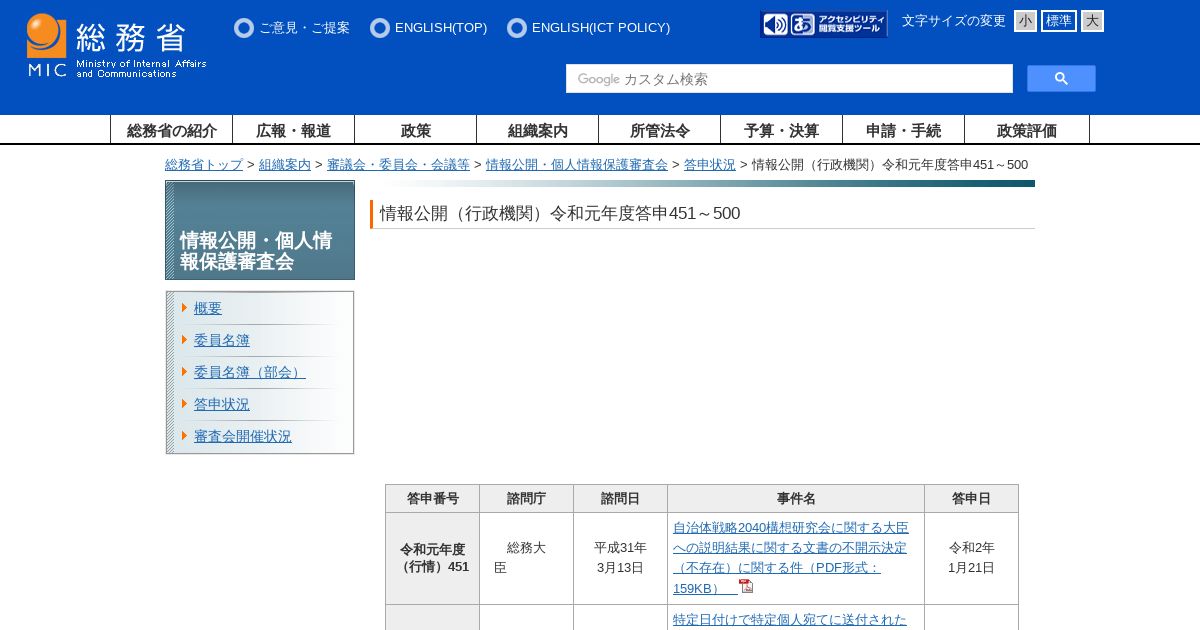
Task: Focus the Google カスタム検索 field
Action: [x=789, y=79]
